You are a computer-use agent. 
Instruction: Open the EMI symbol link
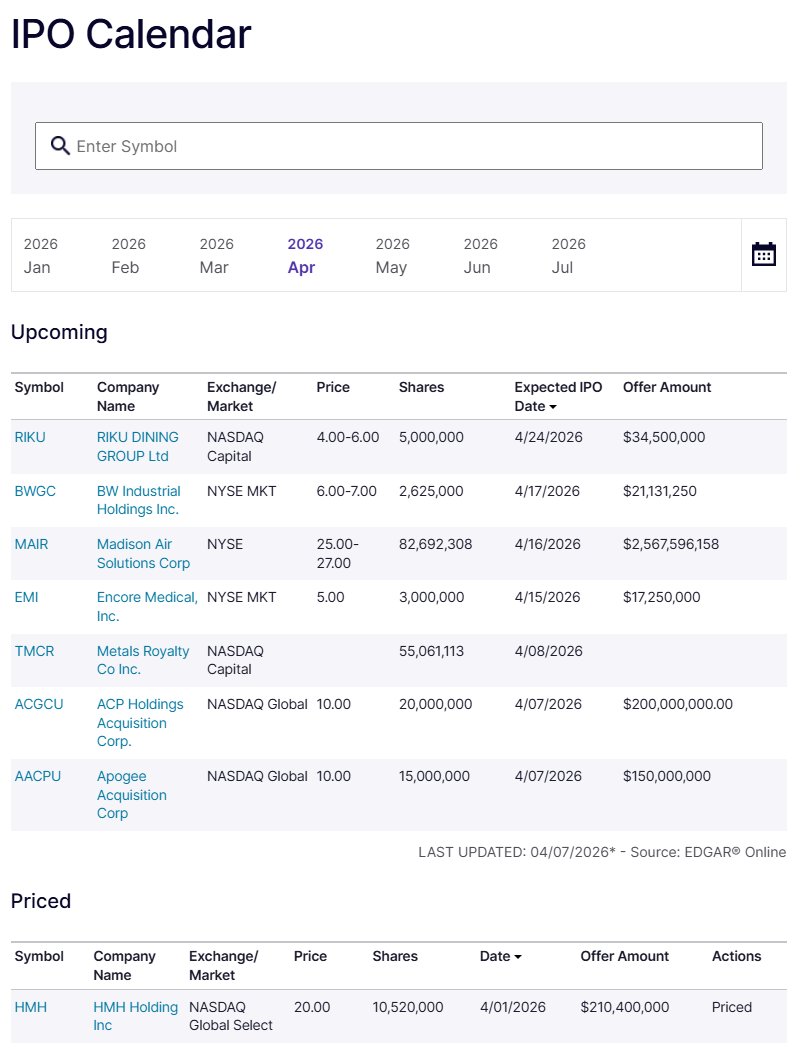pos(26,597)
